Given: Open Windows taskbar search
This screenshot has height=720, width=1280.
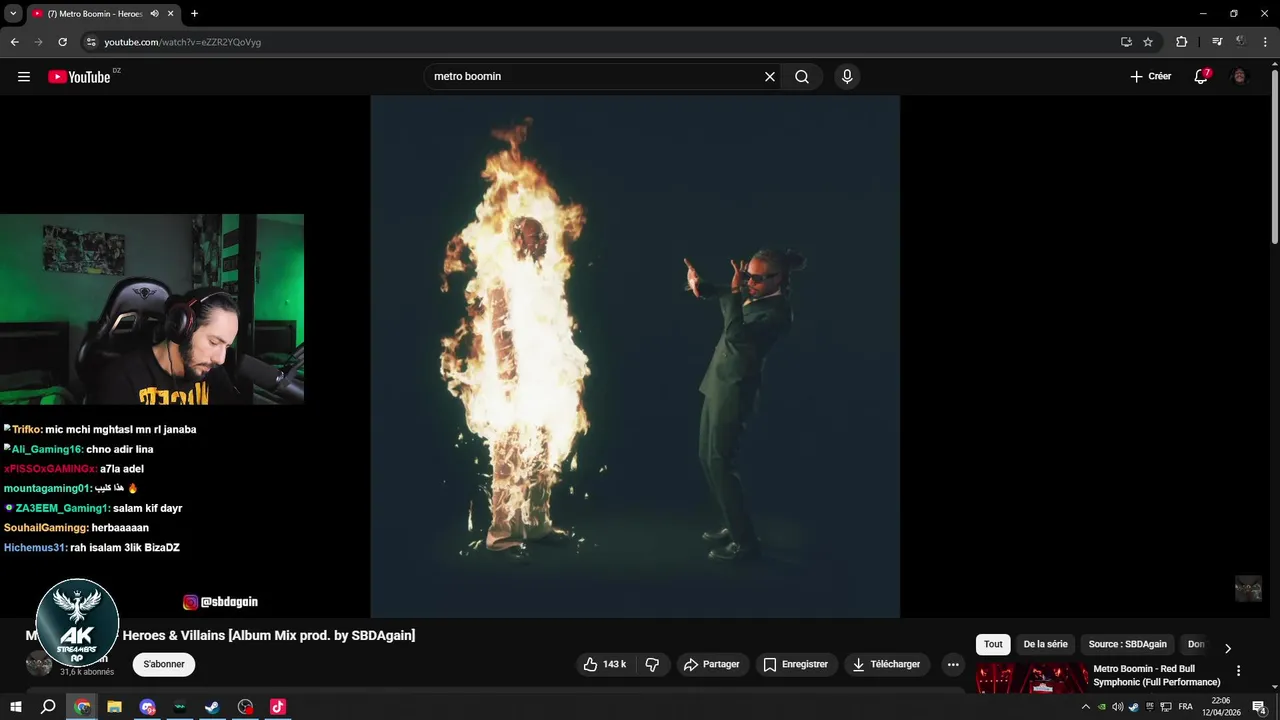Looking at the screenshot, I should point(48,707).
